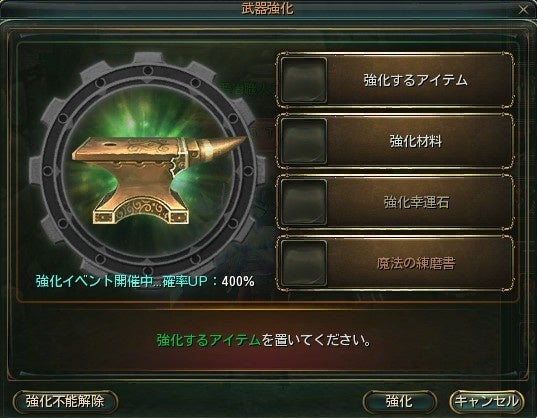Click the 400% probability value
Screen dimensions: 537x418
[238, 281]
